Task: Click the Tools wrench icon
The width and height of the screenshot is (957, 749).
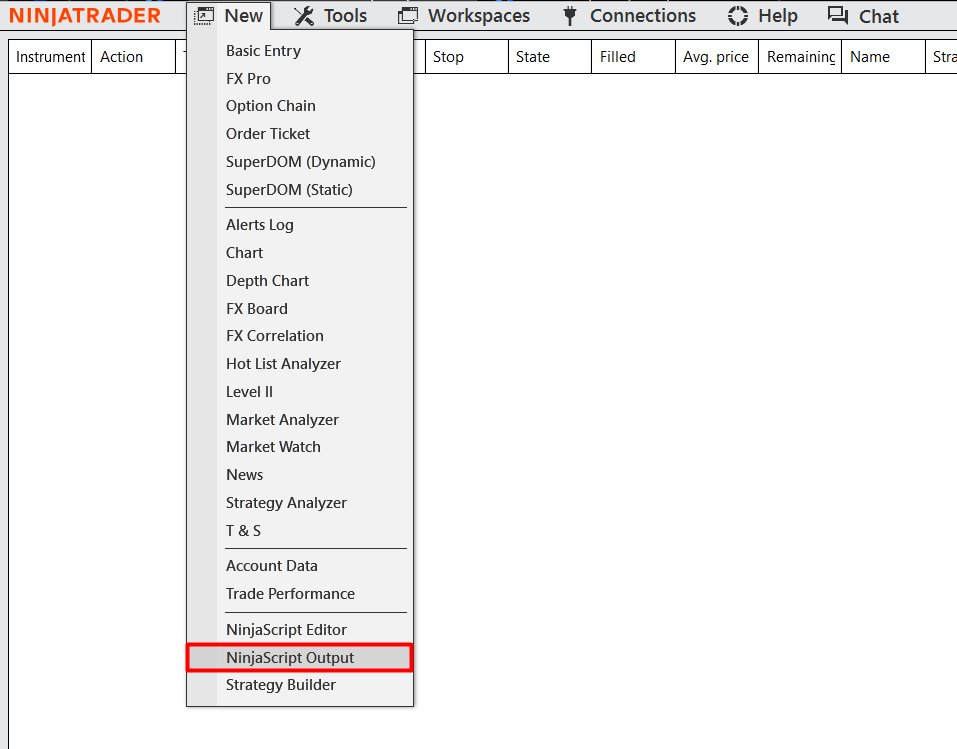Action: 303,16
